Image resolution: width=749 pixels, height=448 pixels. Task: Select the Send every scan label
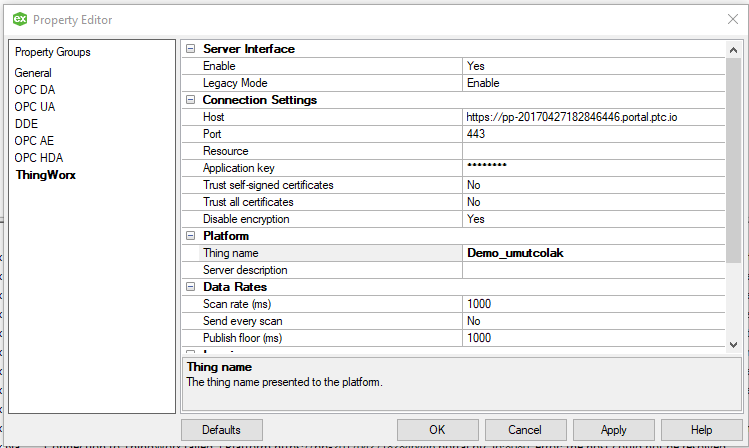(x=243, y=321)
